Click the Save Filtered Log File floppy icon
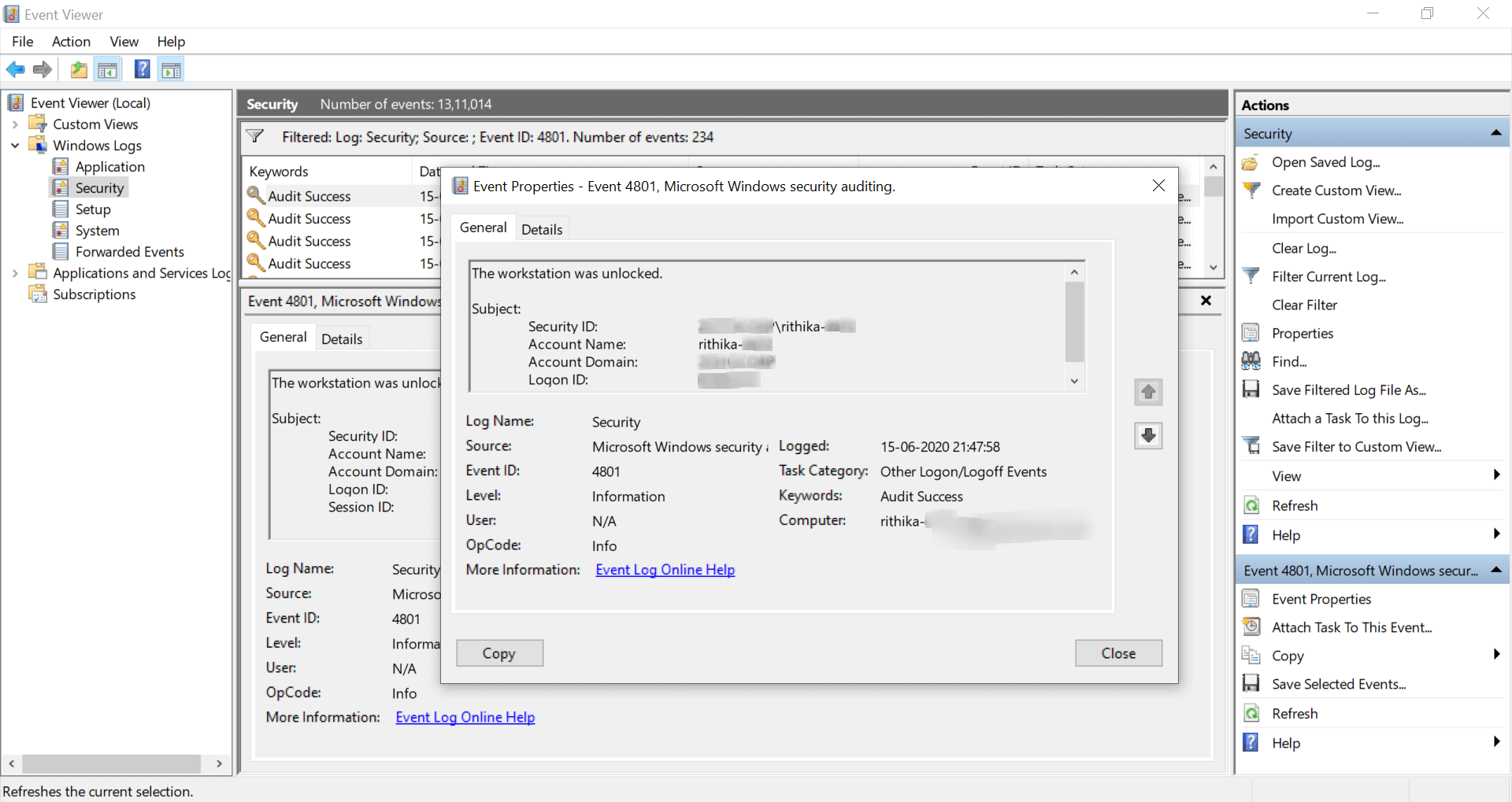The height and width of the screenshot is (802, 1512). pos(1251,390)
